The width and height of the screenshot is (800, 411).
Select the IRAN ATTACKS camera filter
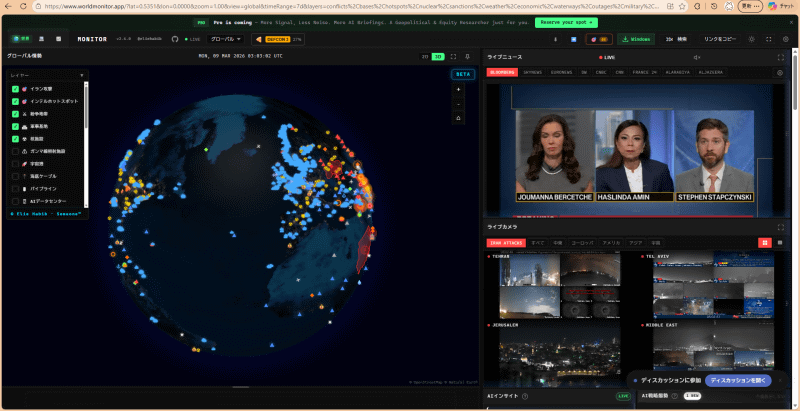tap(505, 243)
